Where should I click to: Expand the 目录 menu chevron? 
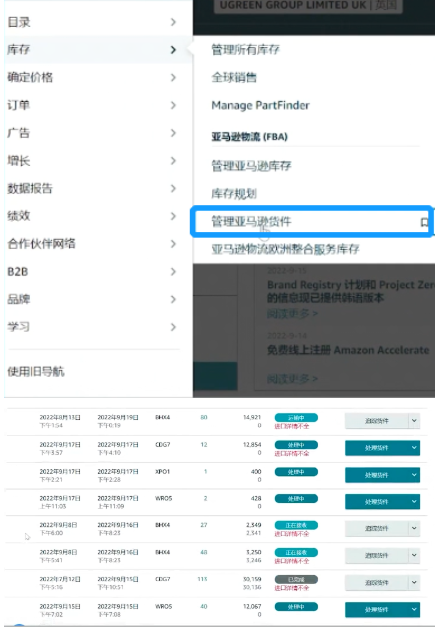click(x=173, y=22)
